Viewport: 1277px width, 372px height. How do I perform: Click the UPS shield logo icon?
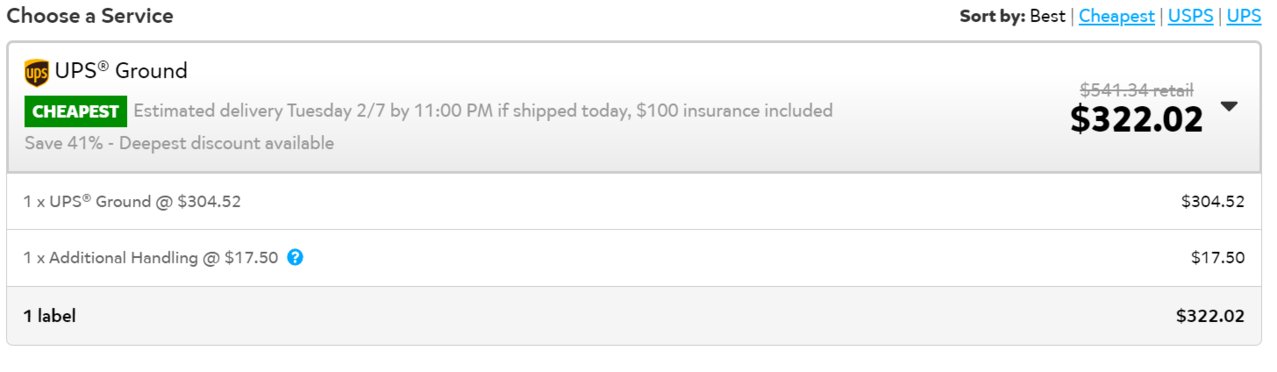(36, 73)
